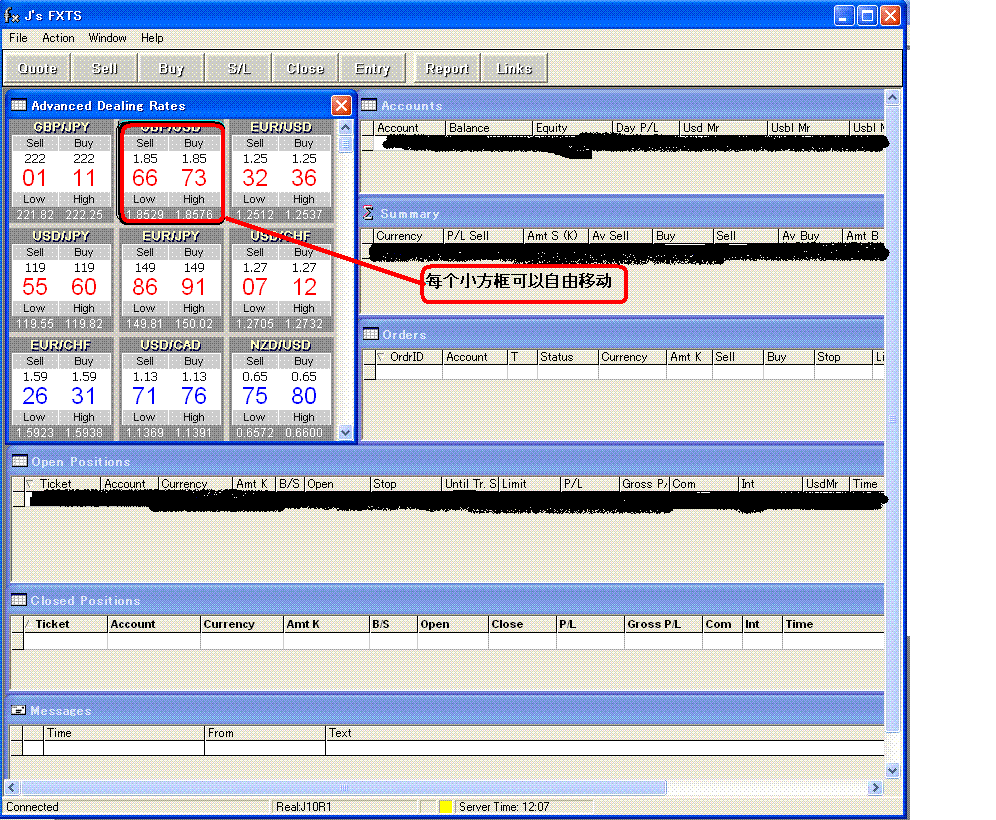996x820 pixels.
Task: Open the Links toolbar button
Action: coord(514,68)
